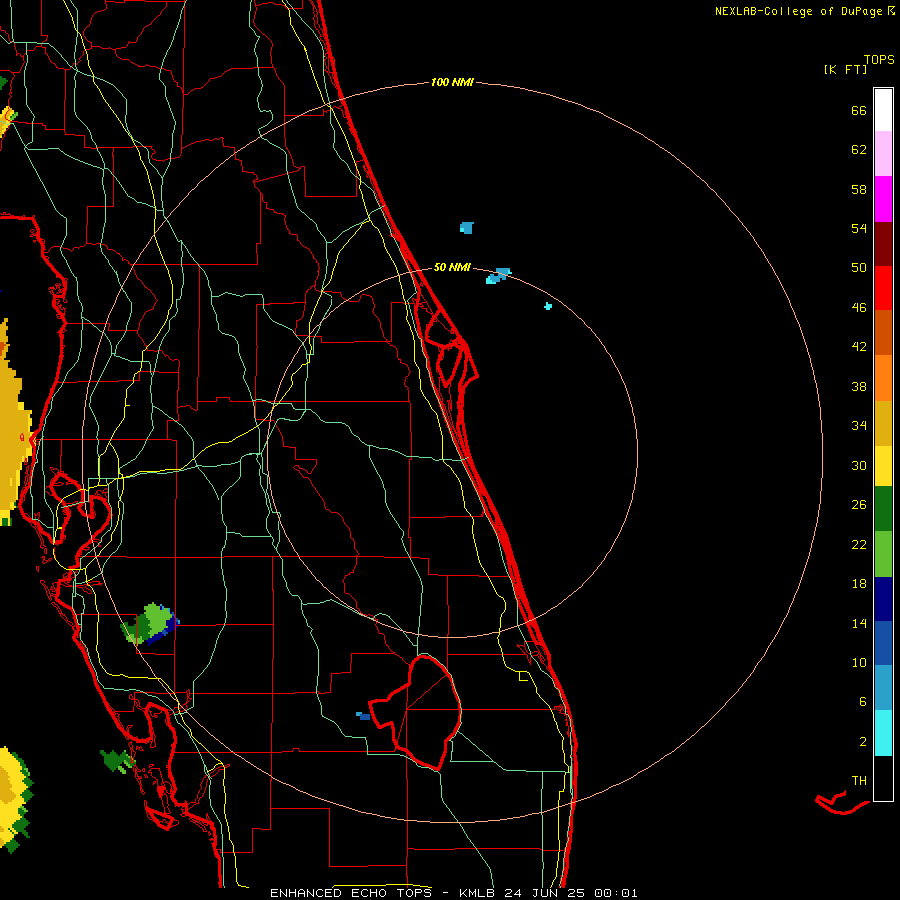900x900 pixels.
Task: Click the white 66 kft legend swatch
Action: (x=883, y=110)
